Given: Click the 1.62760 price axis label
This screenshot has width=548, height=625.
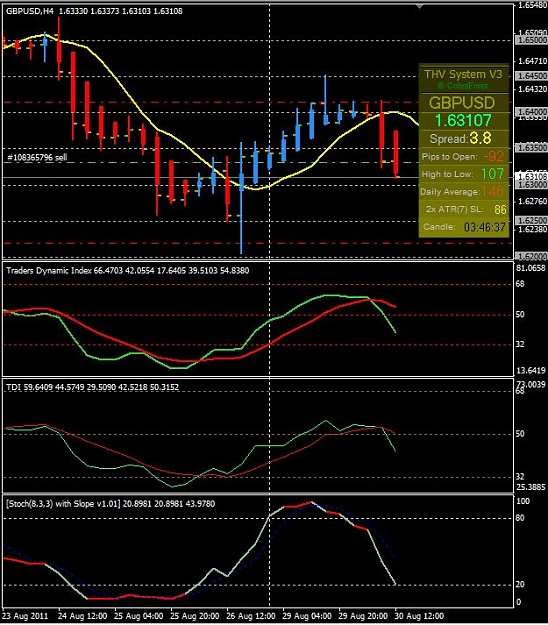Looking at the screenshot, I should [532, 201].
